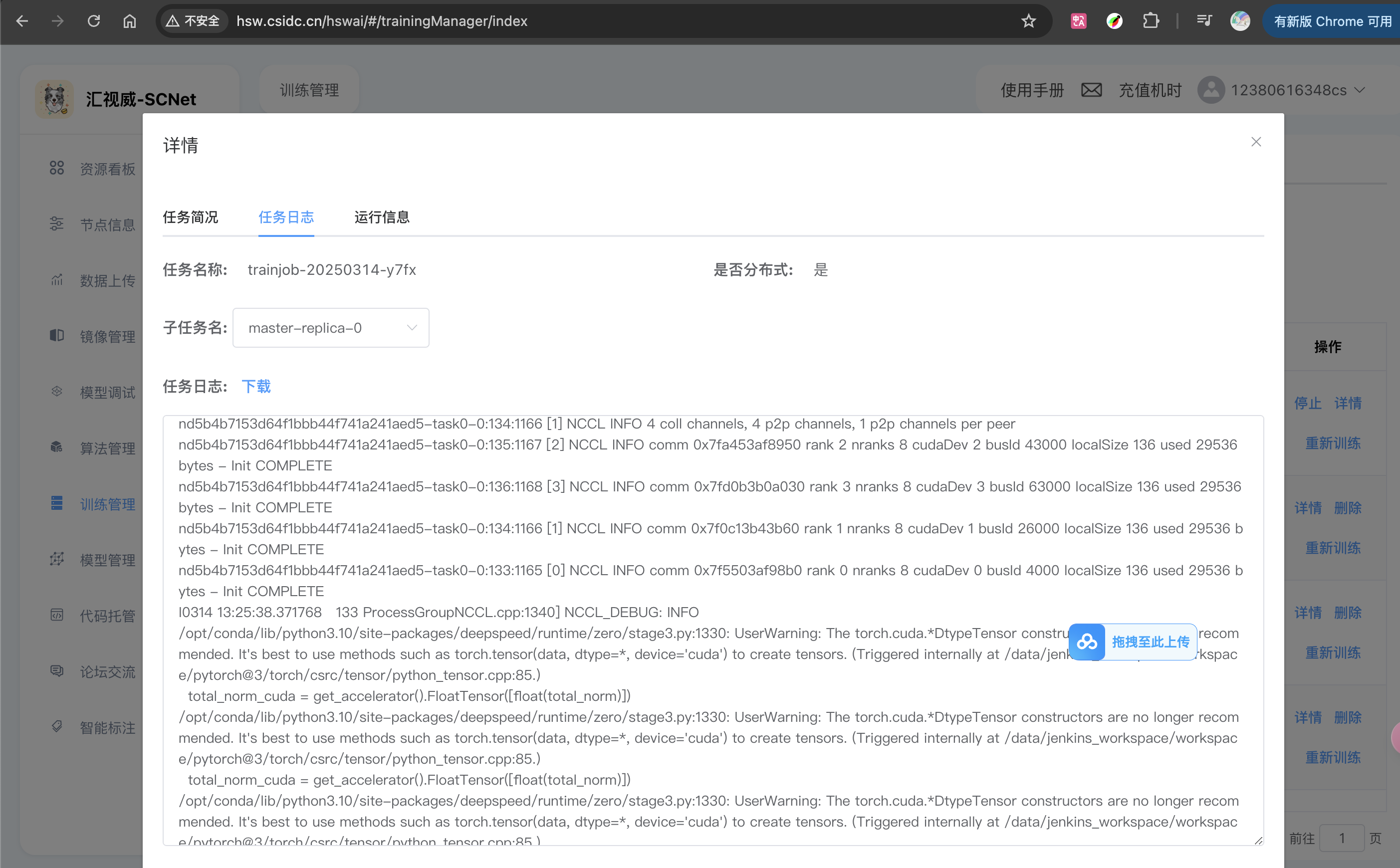Switch to the 任务简况 tab
The height and width of the screenshot is (868, 1400).
[x=190, y=217]
